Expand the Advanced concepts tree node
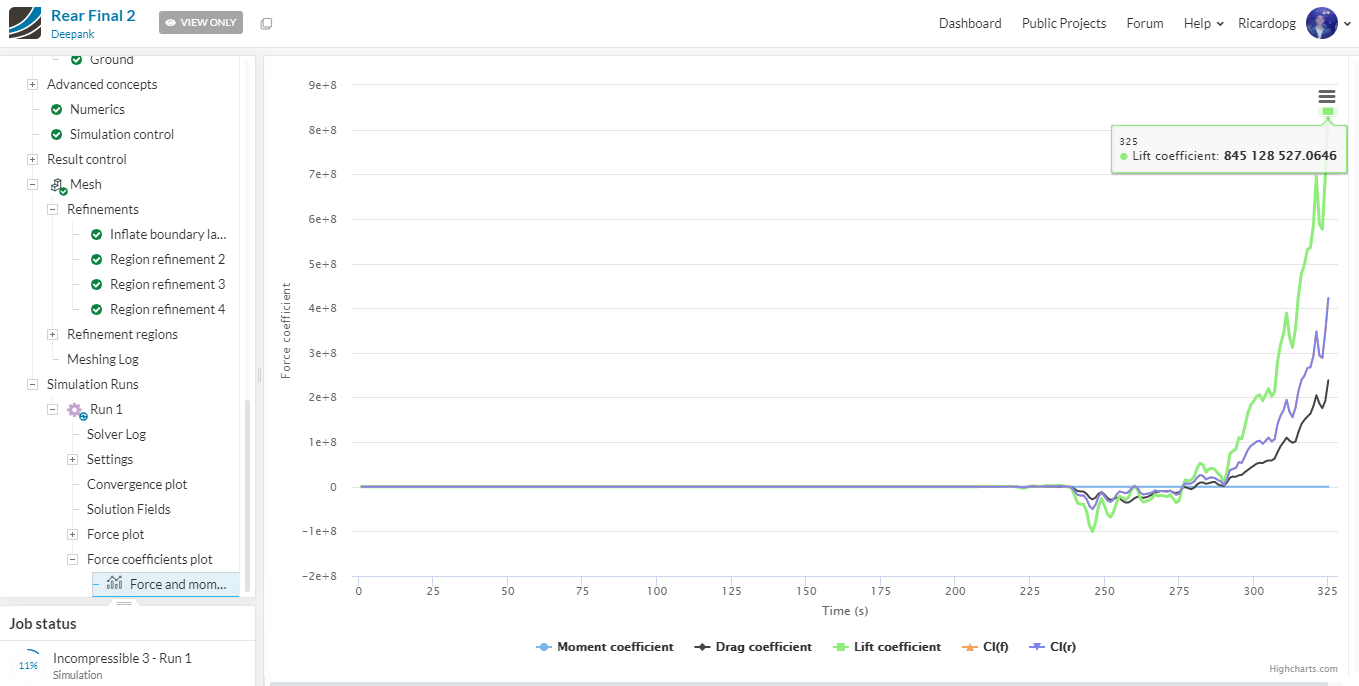This screenshot has height=686, width=1359. tap(33, 85)
